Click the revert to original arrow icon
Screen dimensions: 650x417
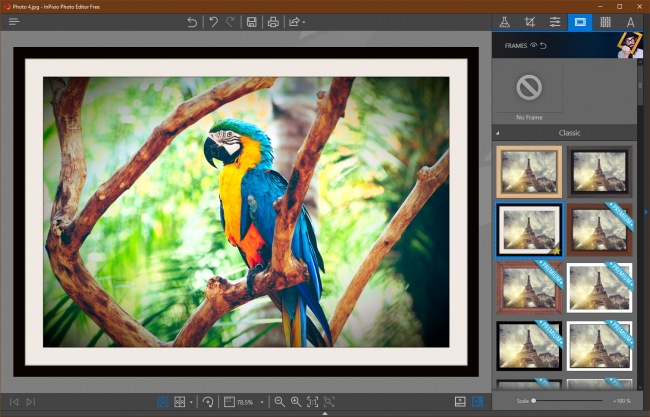(192, 22)
